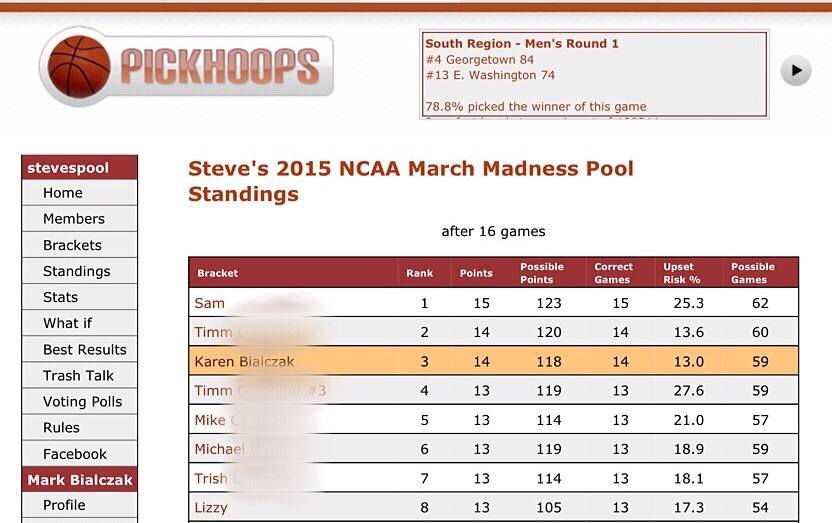Open Trash Talk in the sidebar

point(78,376)
